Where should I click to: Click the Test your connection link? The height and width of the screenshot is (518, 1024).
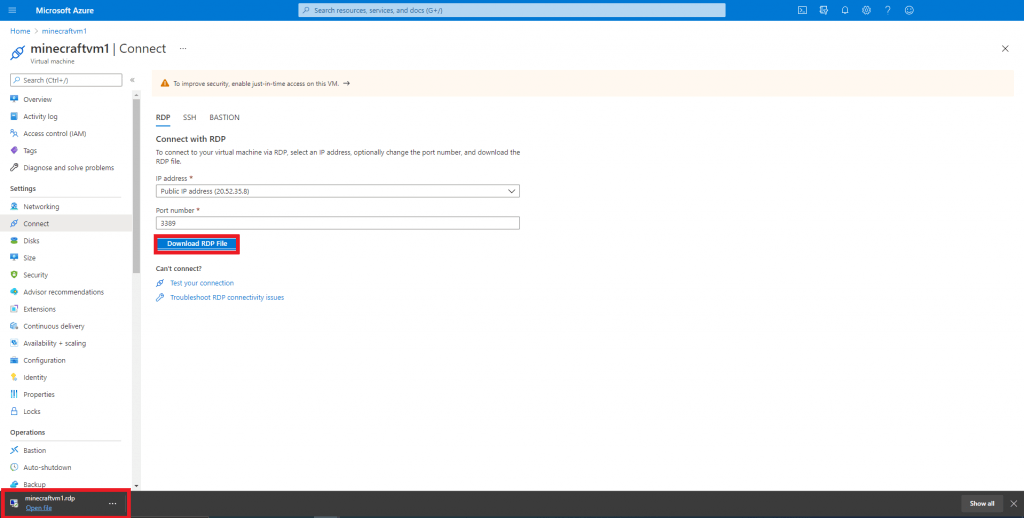coord(202,283)
